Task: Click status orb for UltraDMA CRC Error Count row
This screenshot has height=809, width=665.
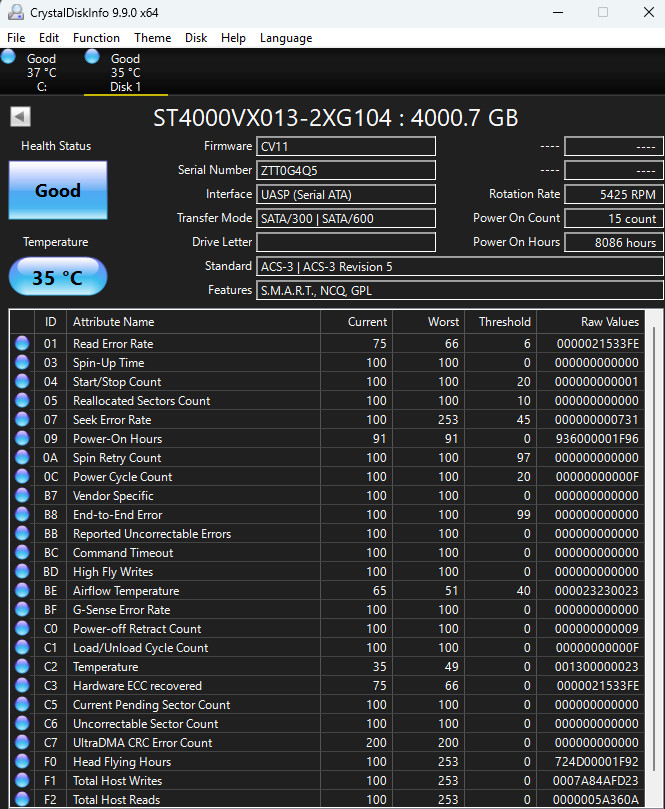Action: [22, 742]
